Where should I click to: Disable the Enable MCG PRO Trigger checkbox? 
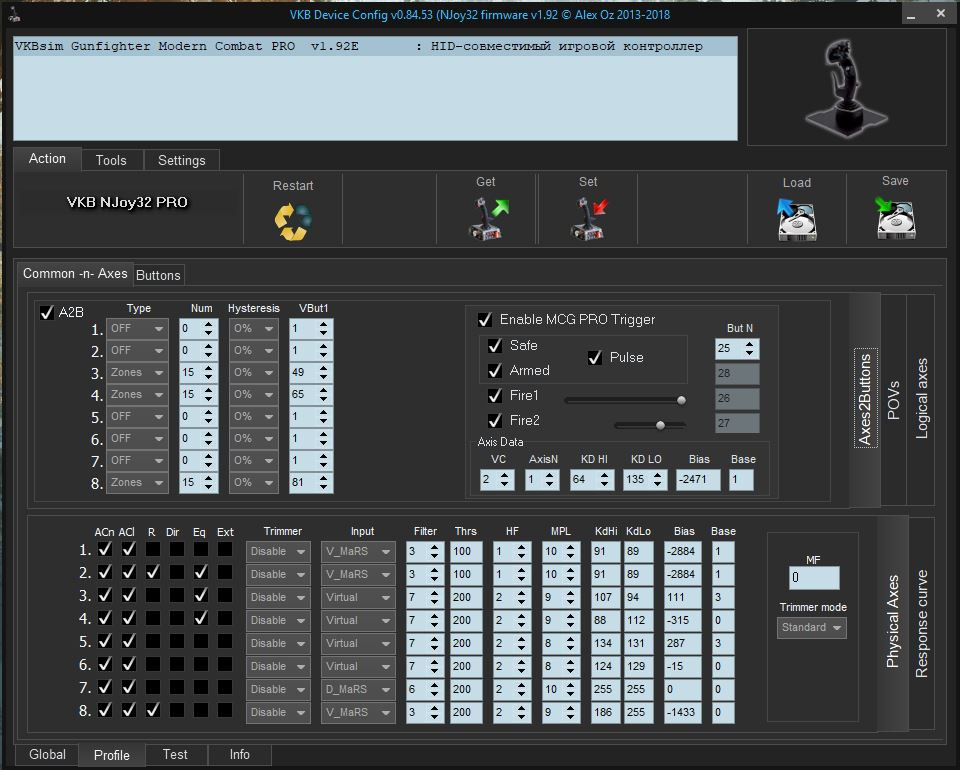(x=485, y=320)
